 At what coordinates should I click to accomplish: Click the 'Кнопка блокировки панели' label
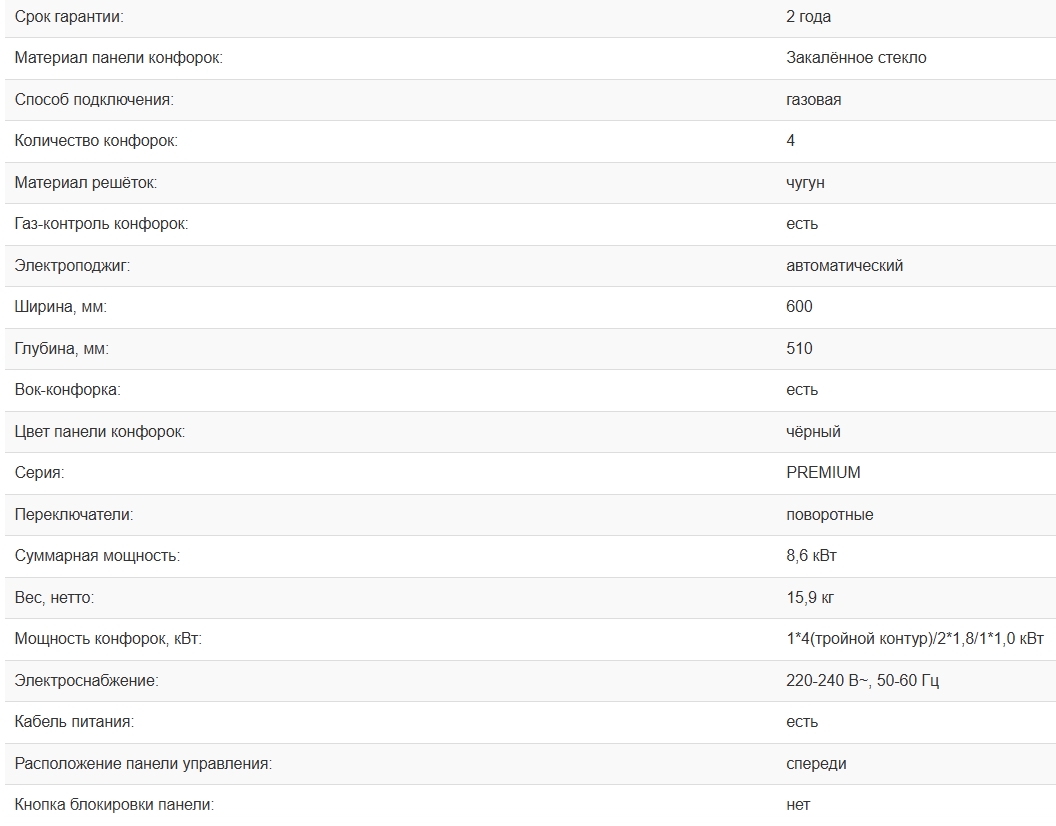[114, 805]
